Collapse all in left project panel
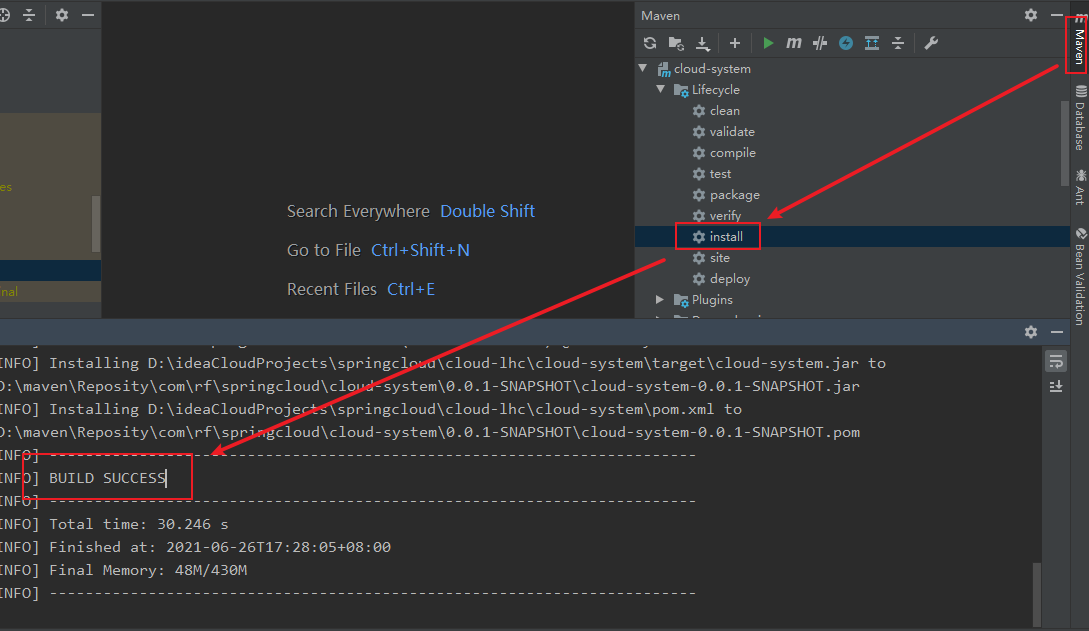 pyautogui.click(x=29, y=15)
